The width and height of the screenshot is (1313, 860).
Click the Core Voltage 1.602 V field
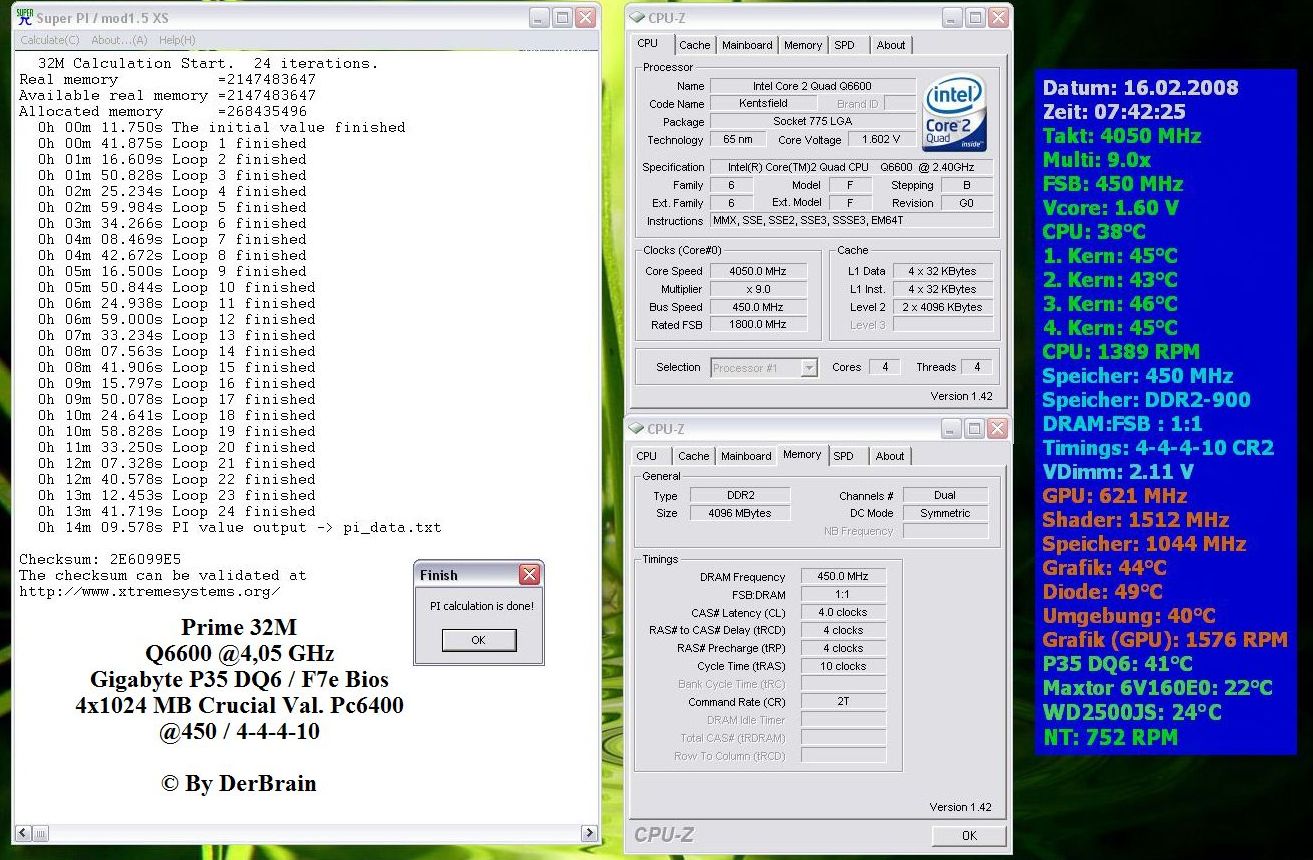point(881,140)
